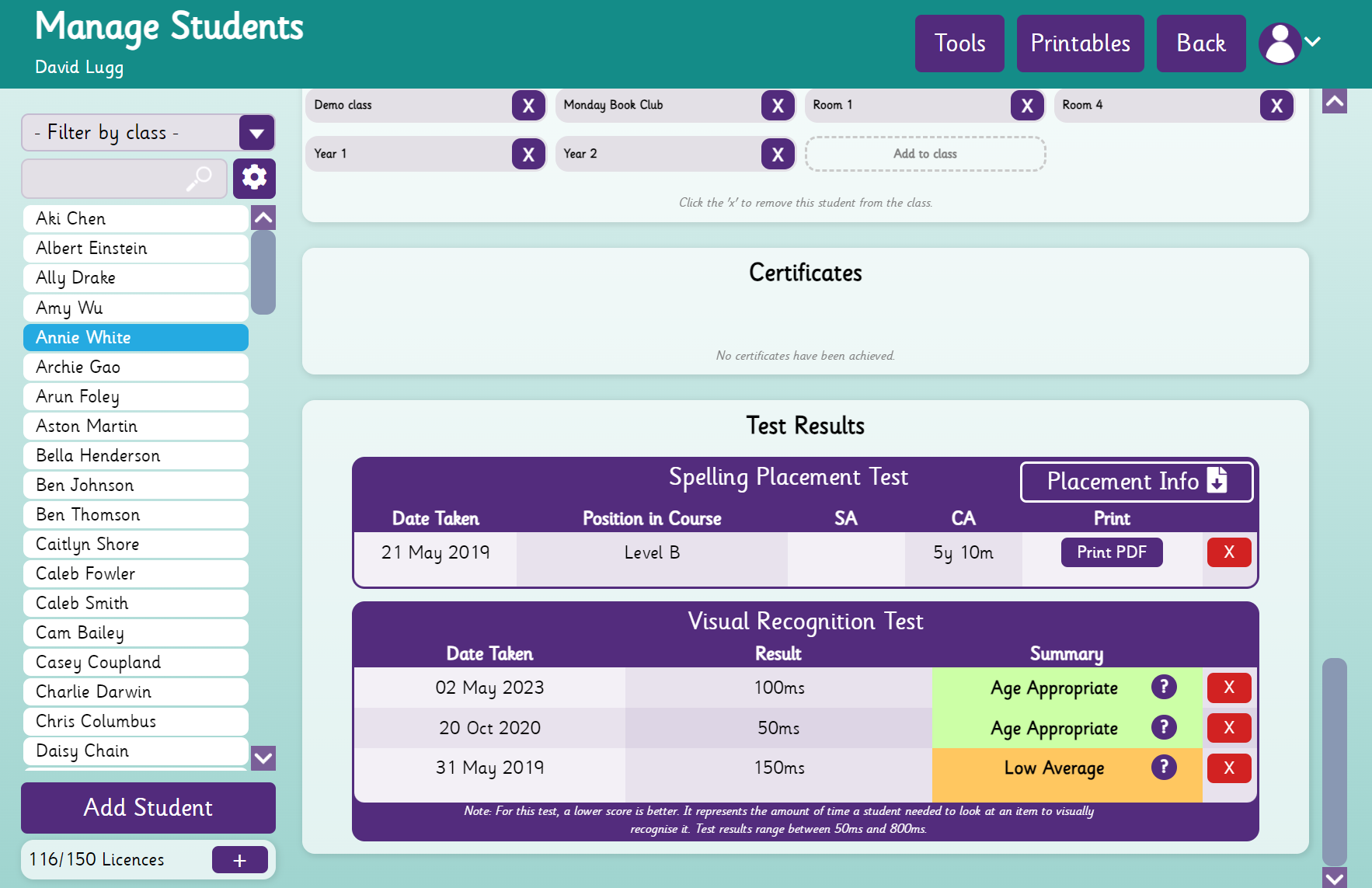Open Printables
This screenshot has width=1372, height=888.
[x=1080, y=44]
